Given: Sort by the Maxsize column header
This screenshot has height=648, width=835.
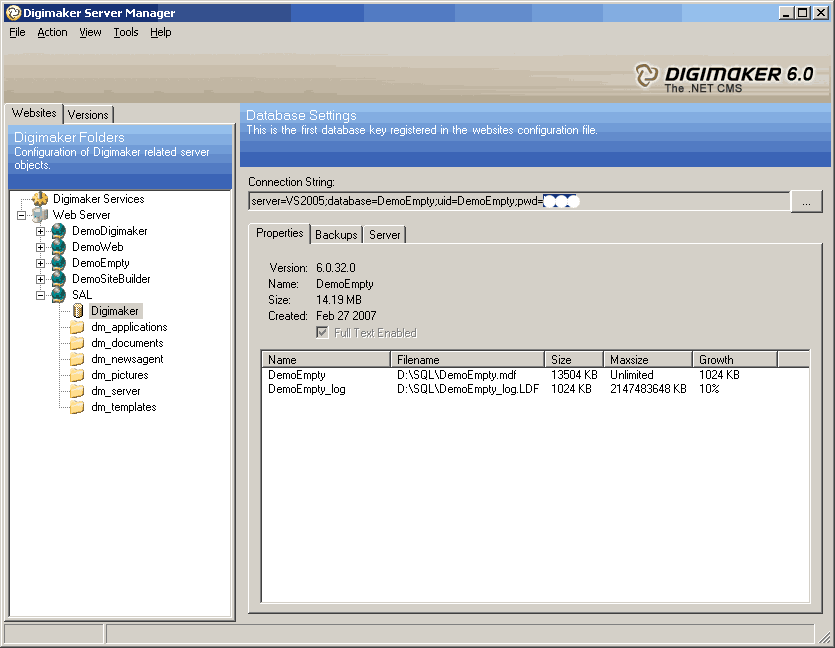Looking at the screenshot, I should click(x=648, y=360).
